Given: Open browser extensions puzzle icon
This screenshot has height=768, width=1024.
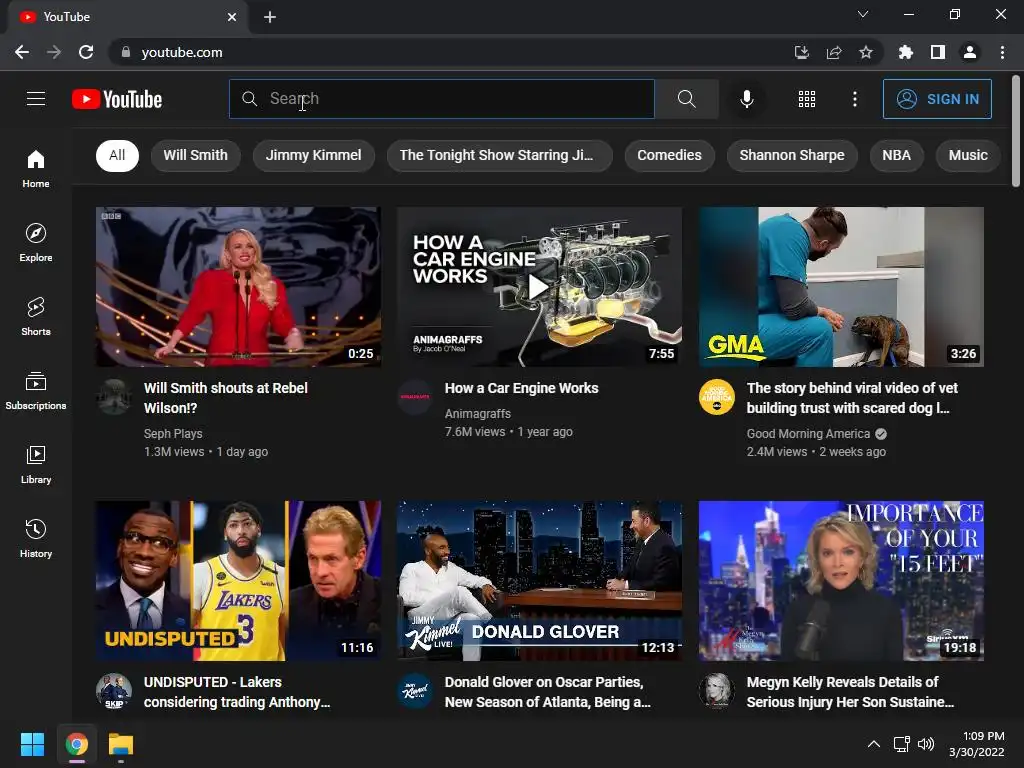Looking at the screenshot, I should [x=905, y=52].
